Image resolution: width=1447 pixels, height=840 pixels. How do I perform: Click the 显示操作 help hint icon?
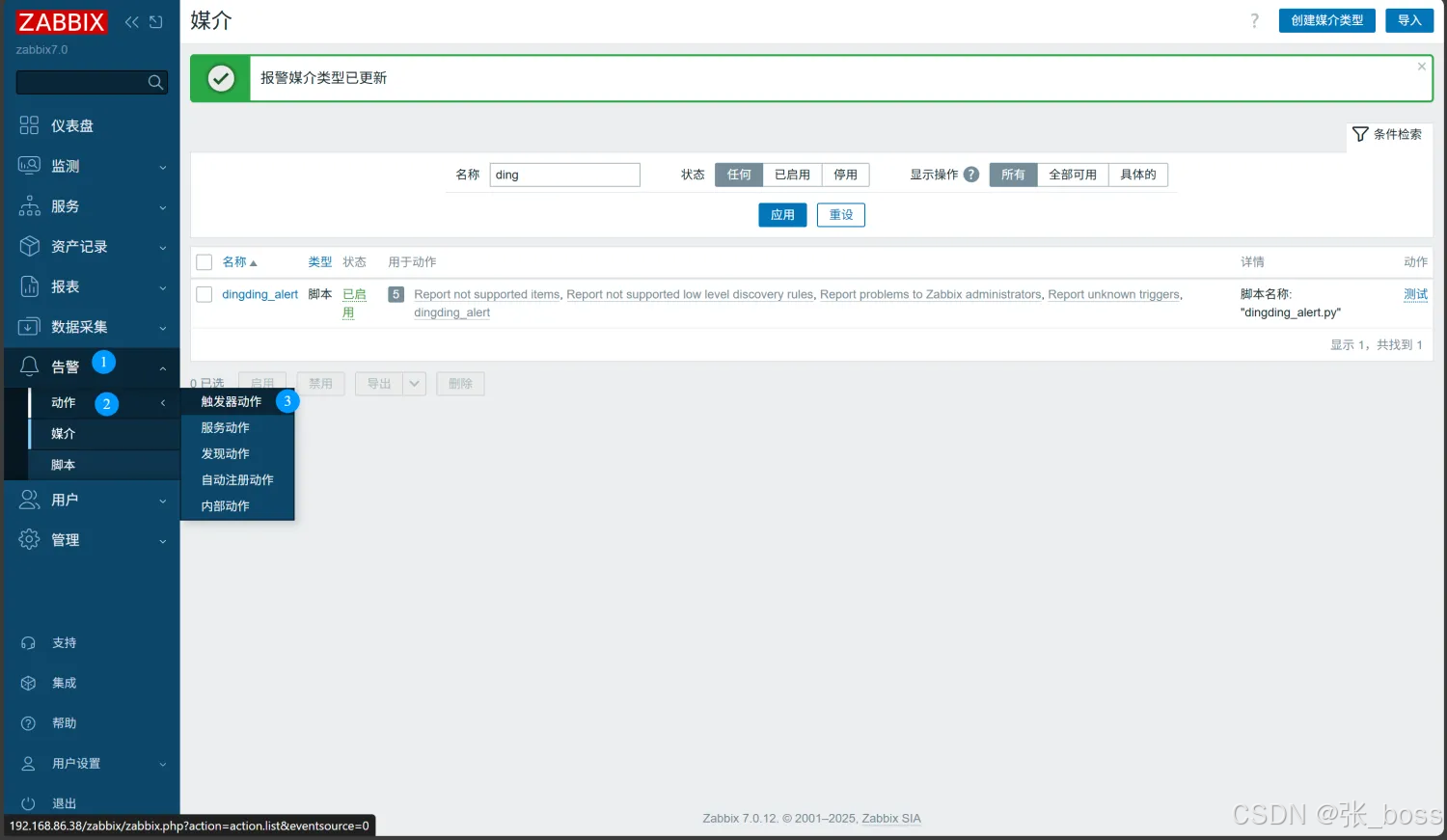click(x=971, y=175)
